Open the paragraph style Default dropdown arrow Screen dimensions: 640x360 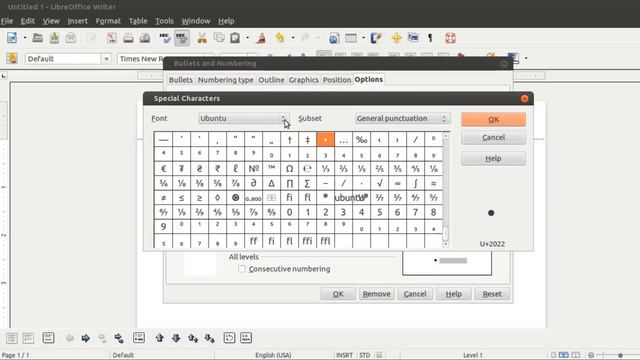click(106, 59)
